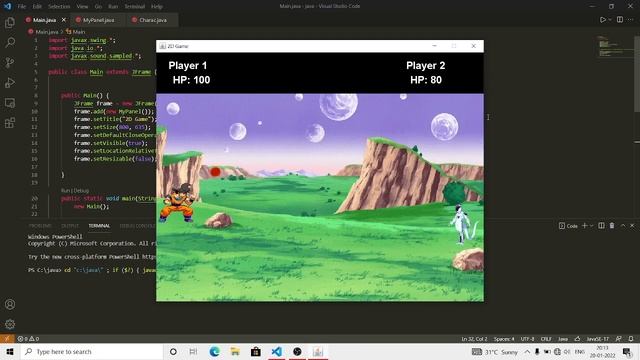Add a new terminal with plus icon
The image size is (640, 360).
pos(584,225)
